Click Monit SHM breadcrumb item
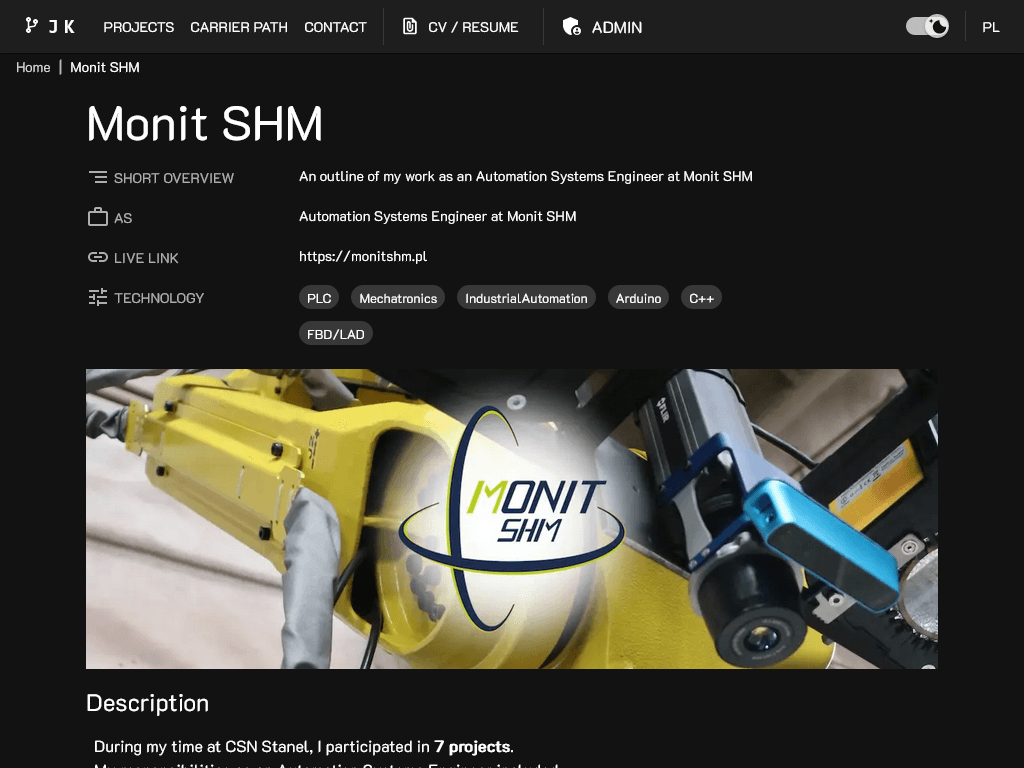Screen dimensions: 1024x768 coord(104,67)
